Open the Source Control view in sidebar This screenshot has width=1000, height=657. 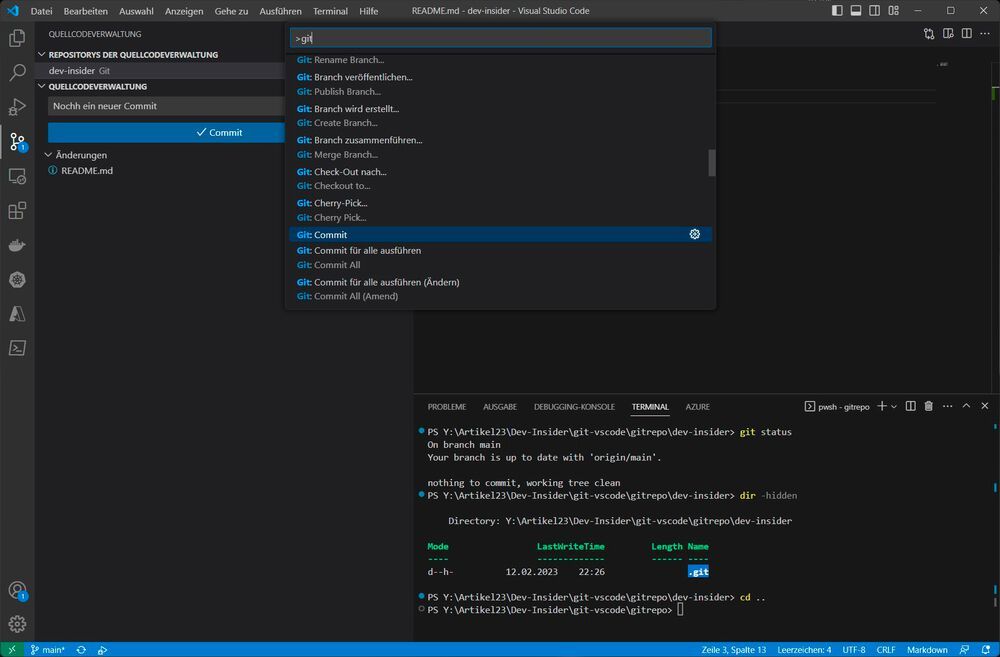16,143
